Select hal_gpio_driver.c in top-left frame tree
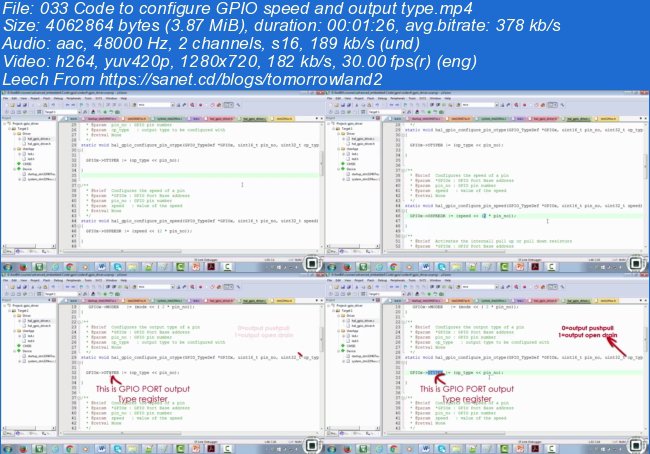 point(39,139)
